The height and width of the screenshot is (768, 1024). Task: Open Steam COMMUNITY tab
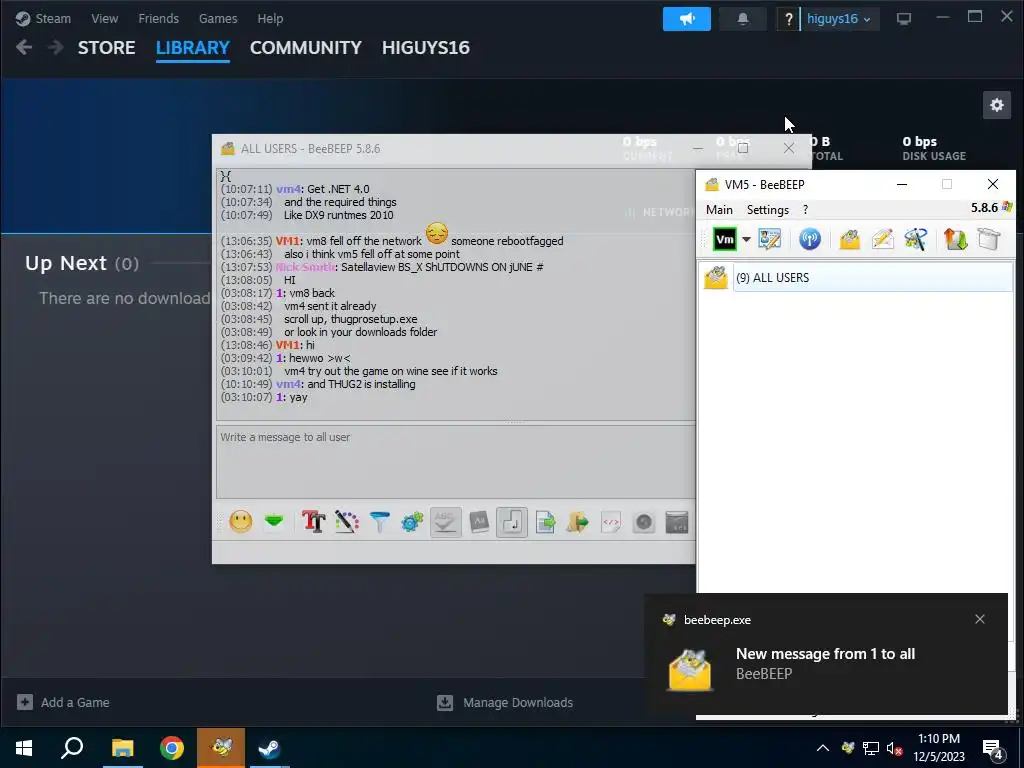coord(306,48)
